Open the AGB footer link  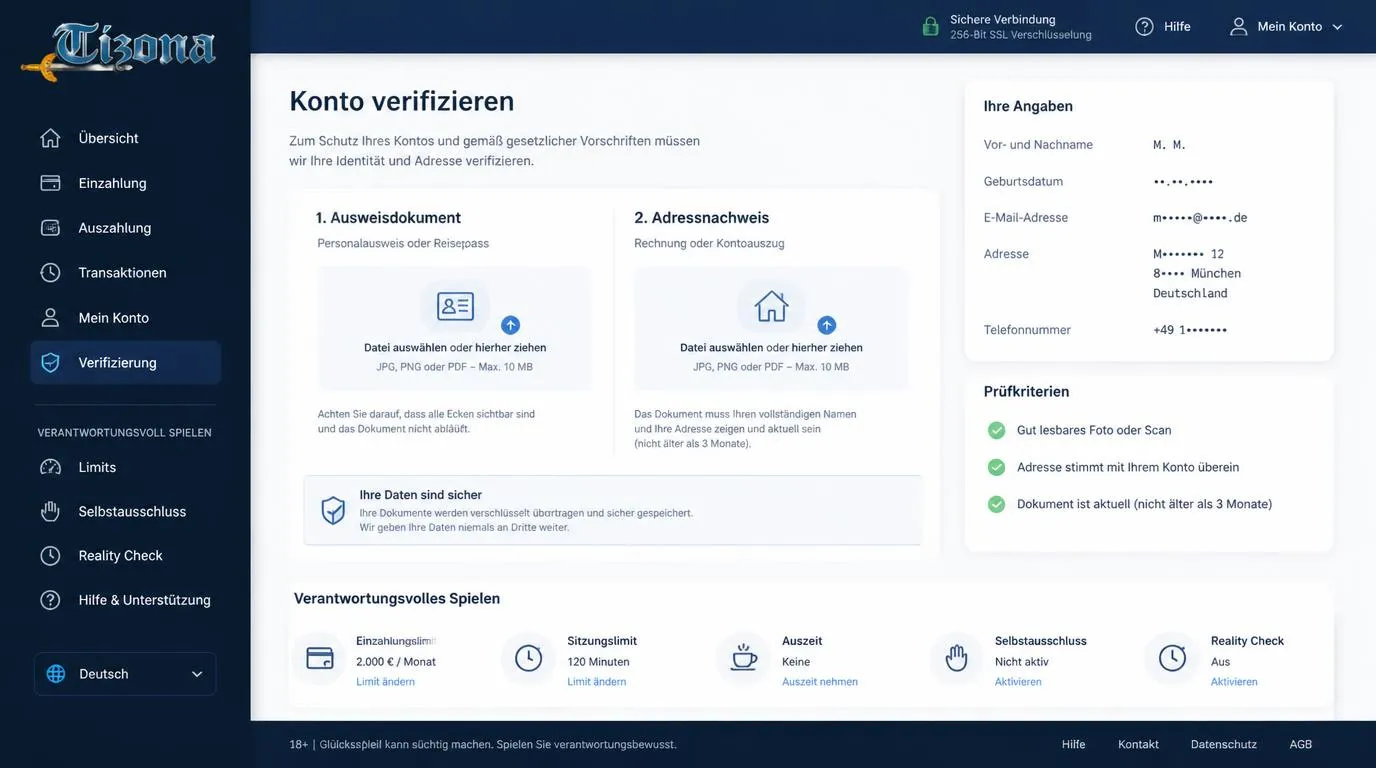click(x=1300, y=744)
